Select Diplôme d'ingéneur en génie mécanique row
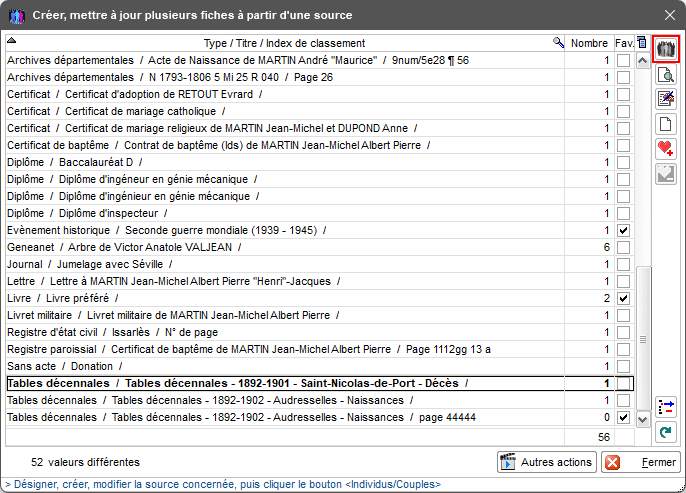Viewport: 686px width, 493px height. click(x=284, y=179)
